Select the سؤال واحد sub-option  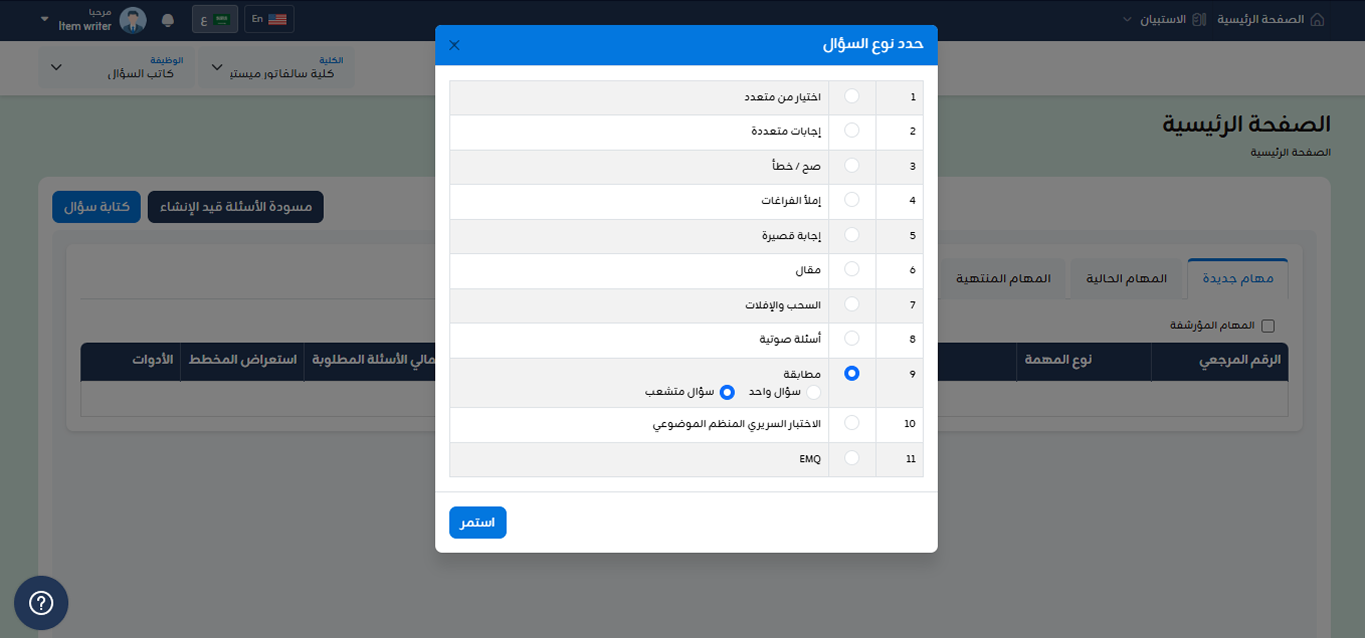click(814, 392)
